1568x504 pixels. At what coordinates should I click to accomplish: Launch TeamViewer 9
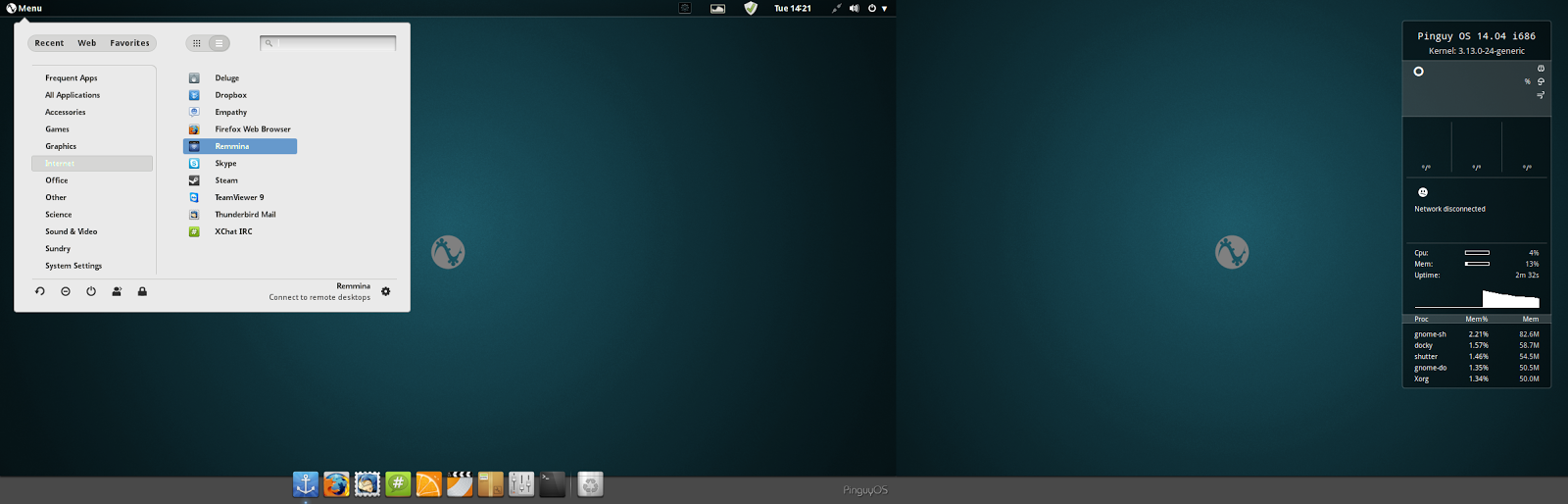click(240, 197)
